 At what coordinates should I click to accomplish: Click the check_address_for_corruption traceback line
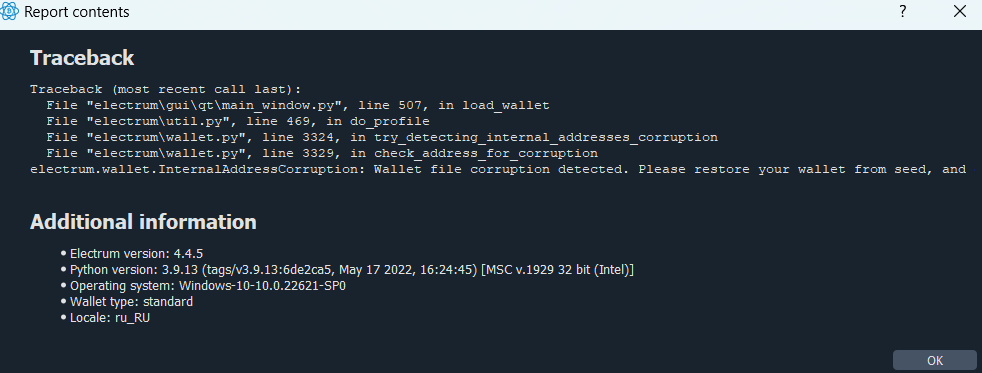point(322,153)
